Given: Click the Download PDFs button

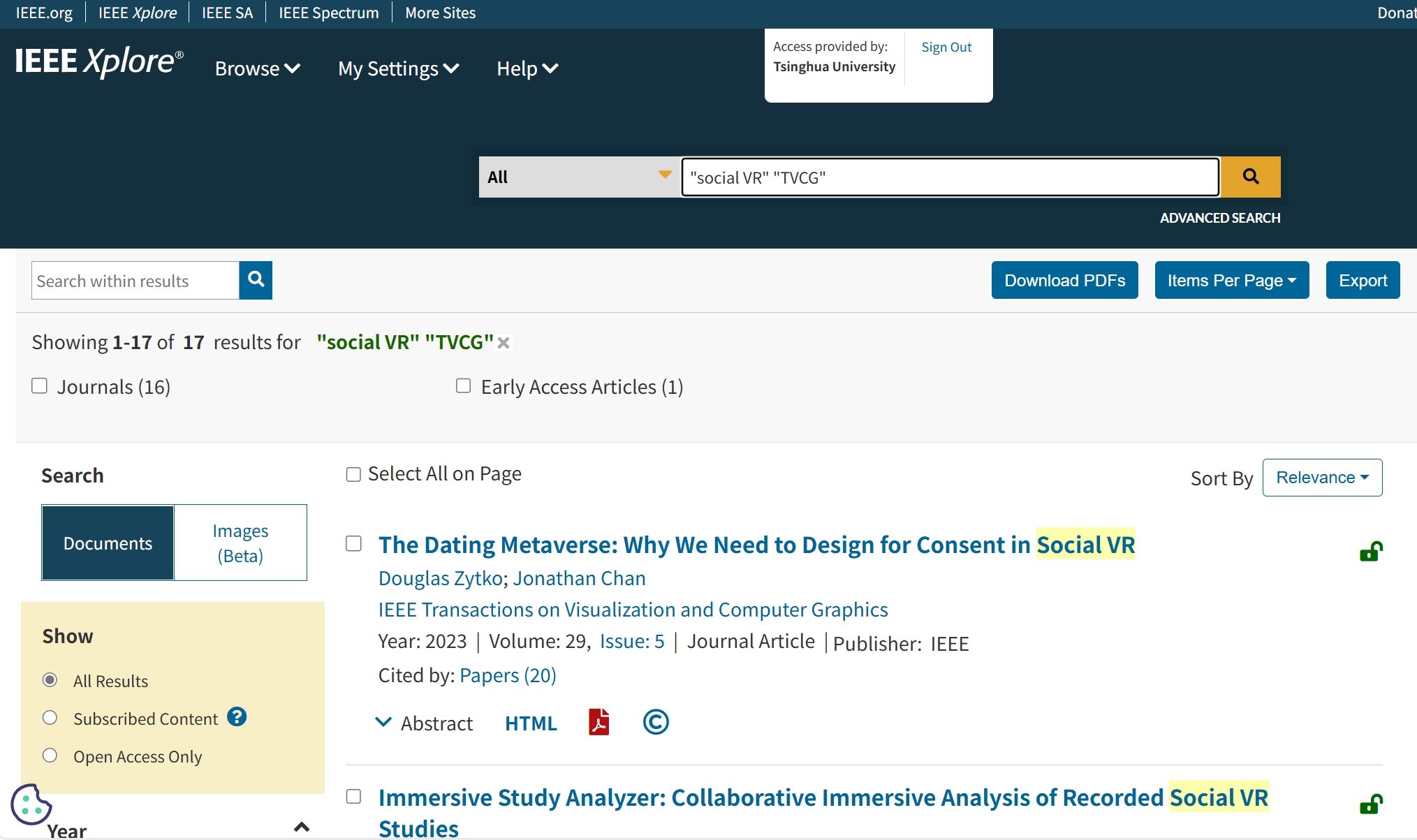Looking at the screenshot, I should click(x=1064, y=280).
